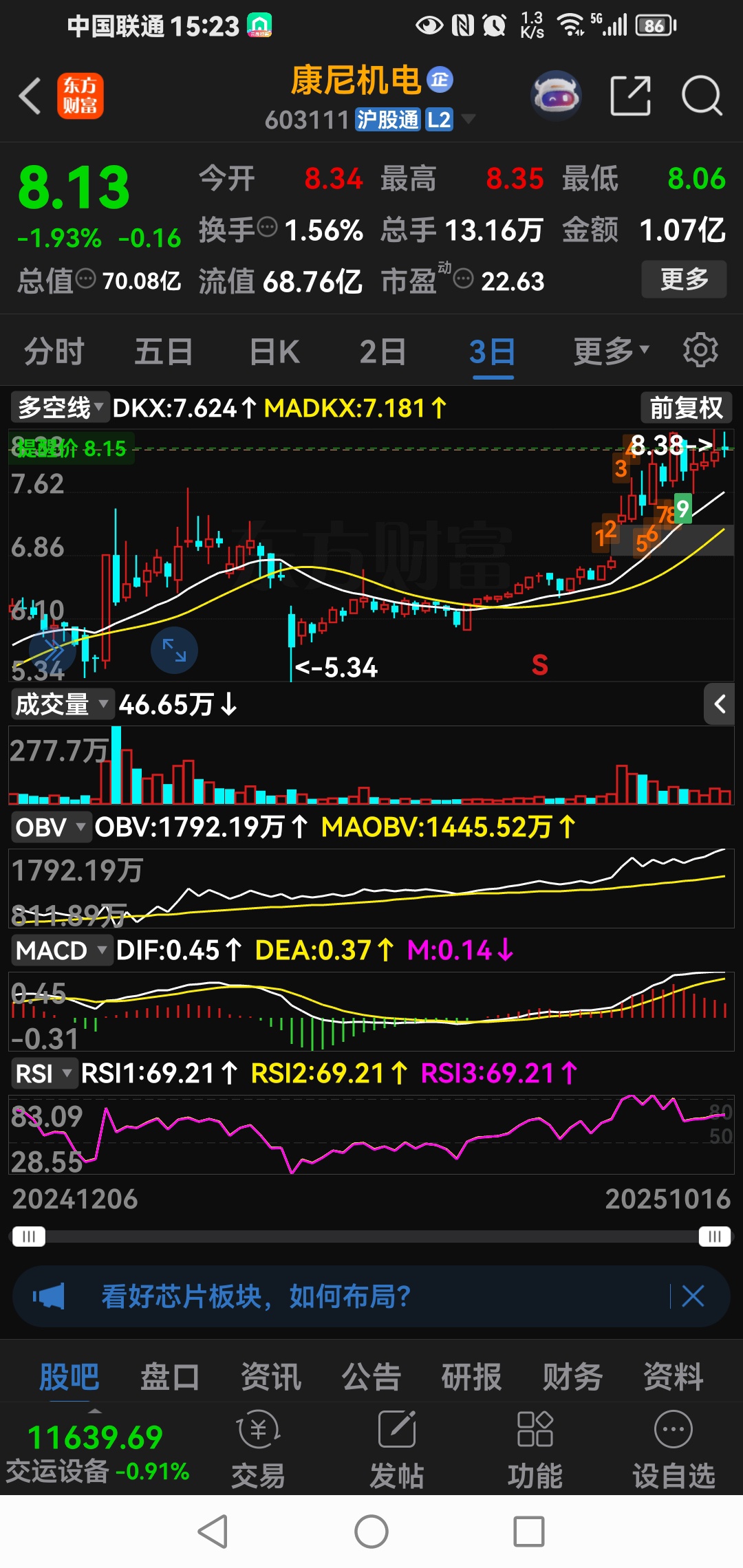Tap the S sell signal marker
743x1568 pixels.
pos(540,665)
